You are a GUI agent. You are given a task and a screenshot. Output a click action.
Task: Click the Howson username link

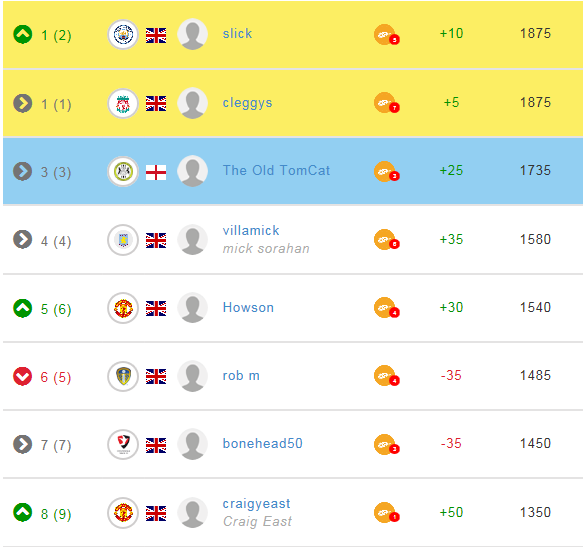pos(248,308)
